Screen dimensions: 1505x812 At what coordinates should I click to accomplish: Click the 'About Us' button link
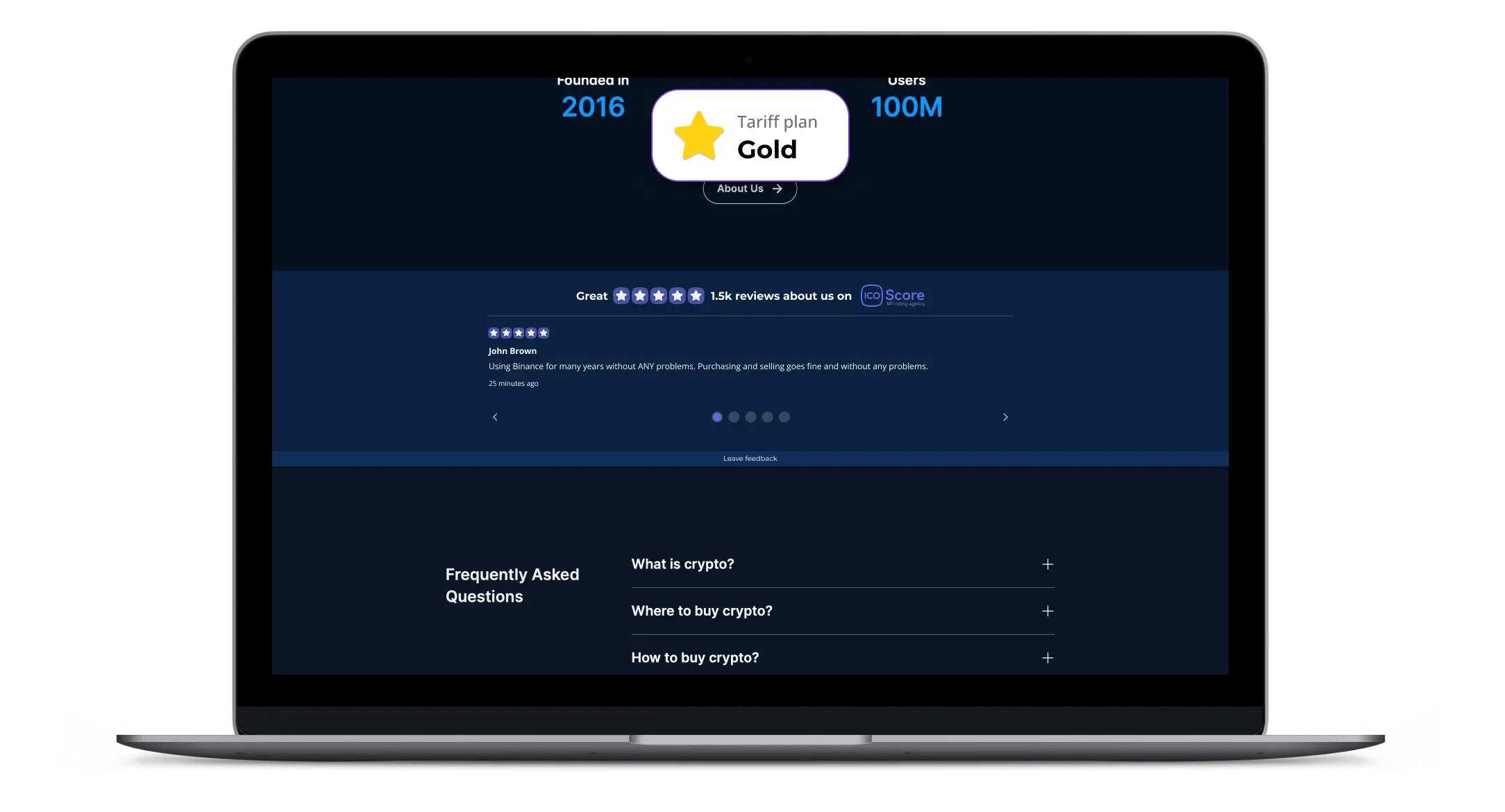pos(750,188)
